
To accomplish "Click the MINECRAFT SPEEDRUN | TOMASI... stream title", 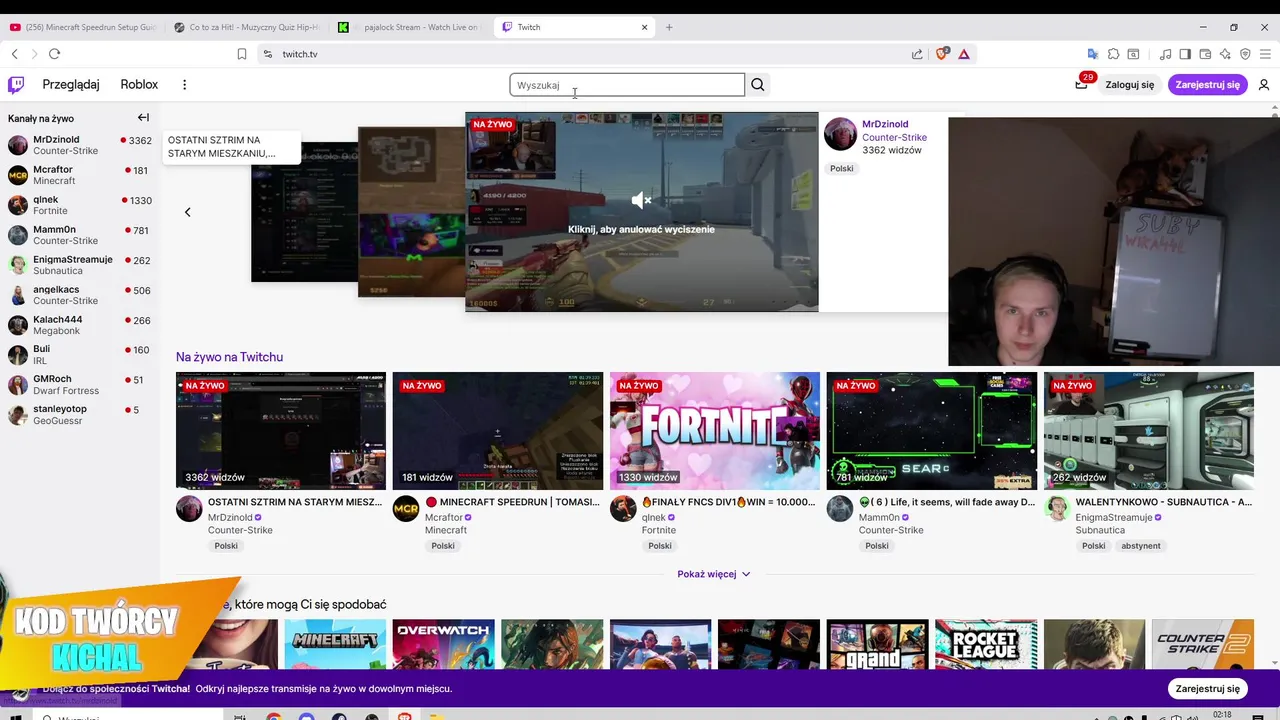I will (x=513, y=502).
